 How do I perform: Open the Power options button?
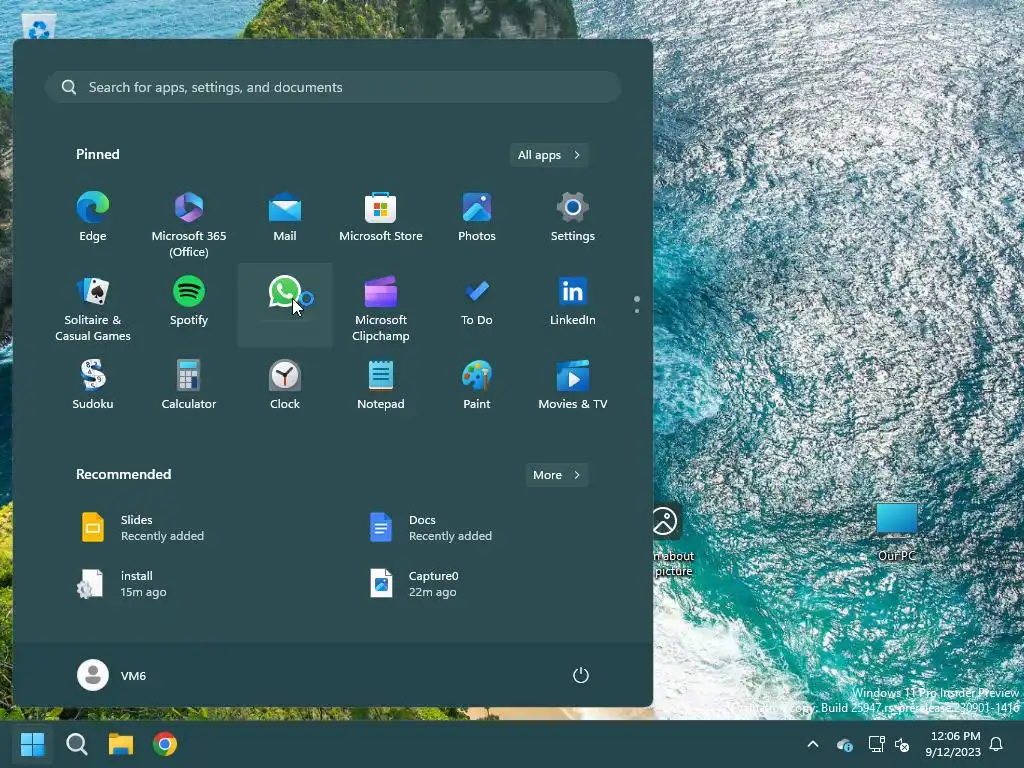581,675
